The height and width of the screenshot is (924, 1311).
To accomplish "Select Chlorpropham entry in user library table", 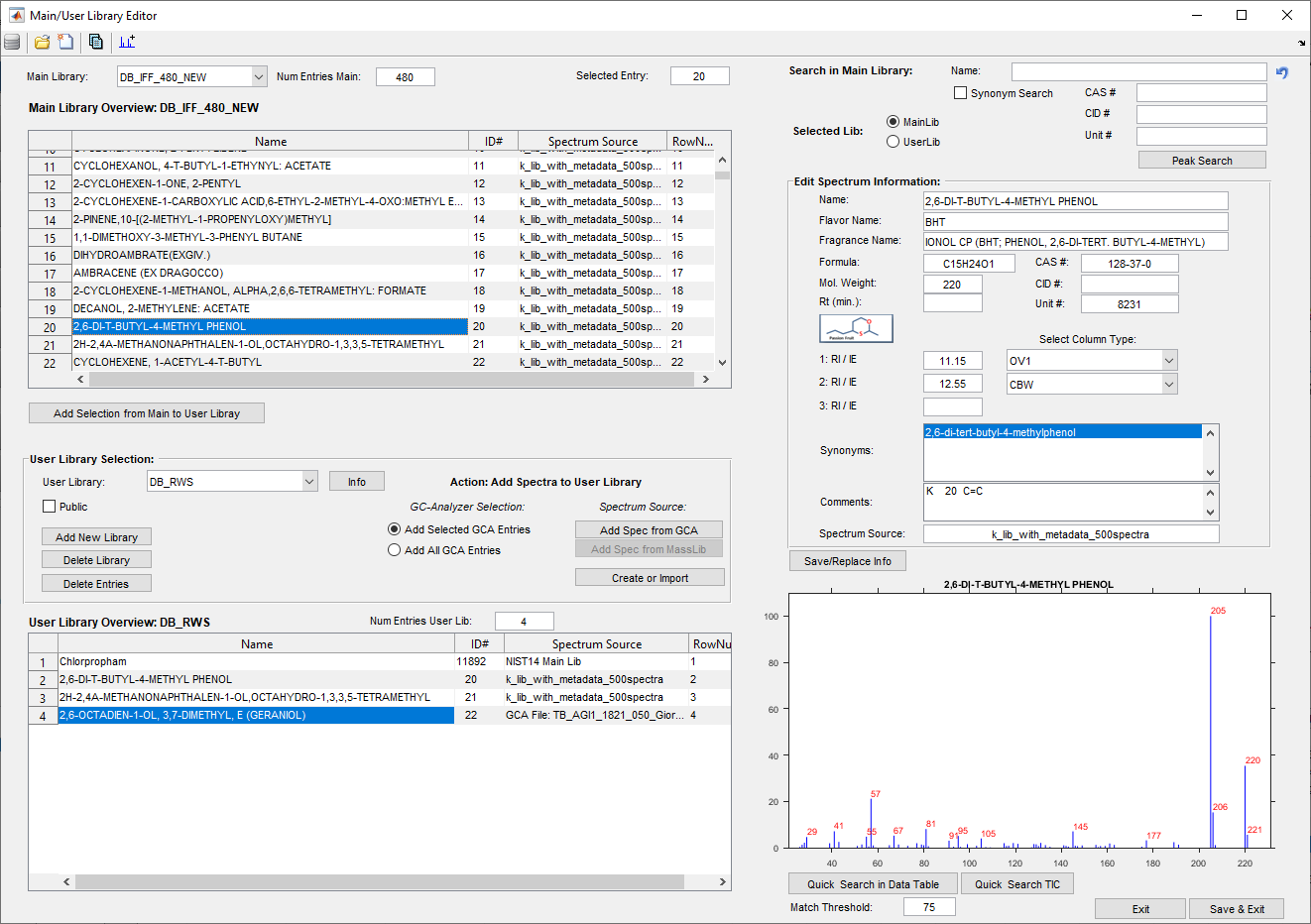I will (256, 661).
